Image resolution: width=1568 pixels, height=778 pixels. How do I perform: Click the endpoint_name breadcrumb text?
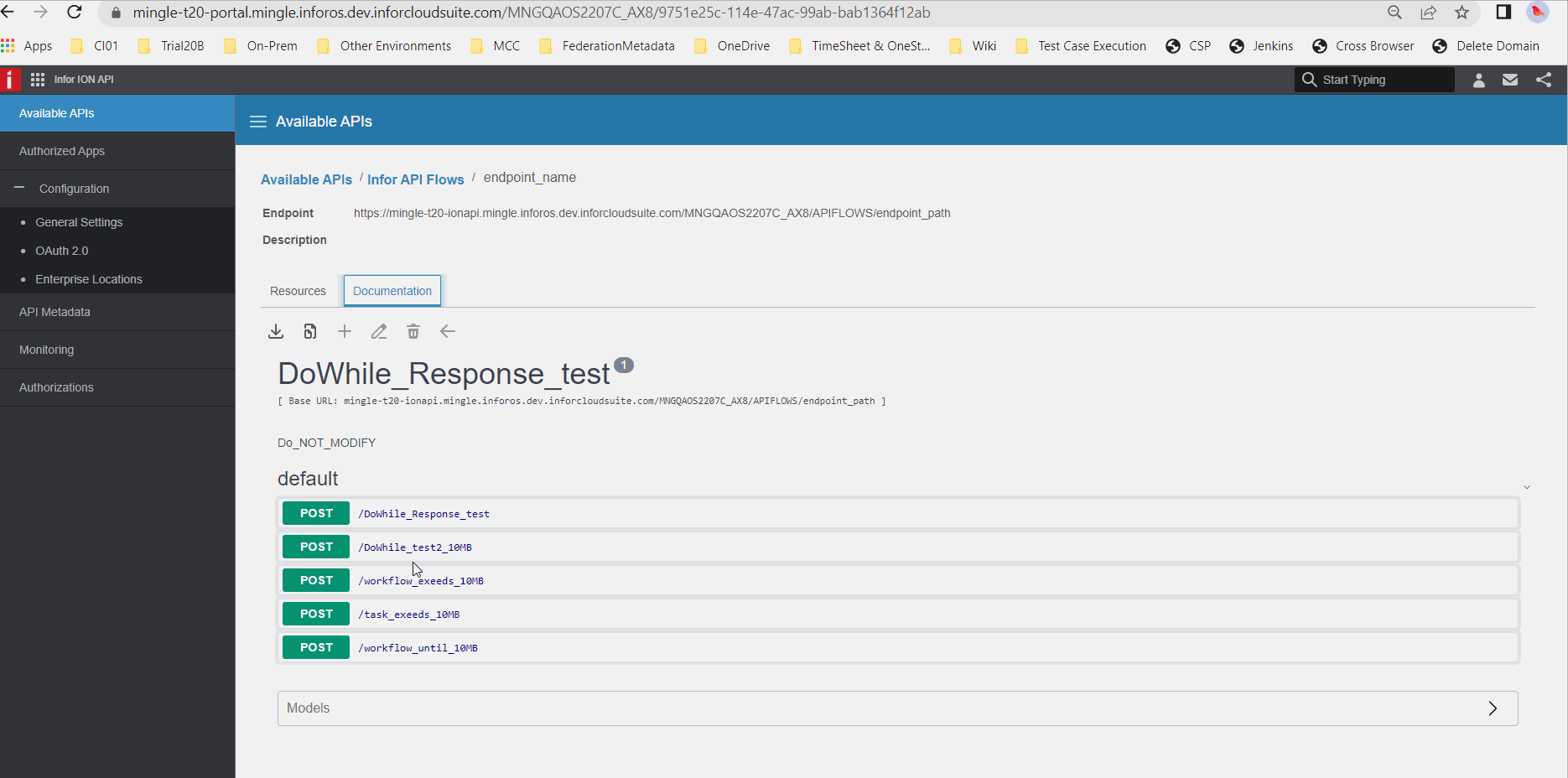[529, 178]
